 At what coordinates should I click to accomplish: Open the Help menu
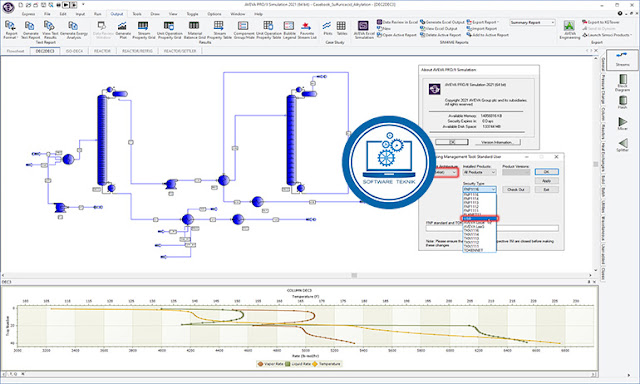(x=258, y=14)
